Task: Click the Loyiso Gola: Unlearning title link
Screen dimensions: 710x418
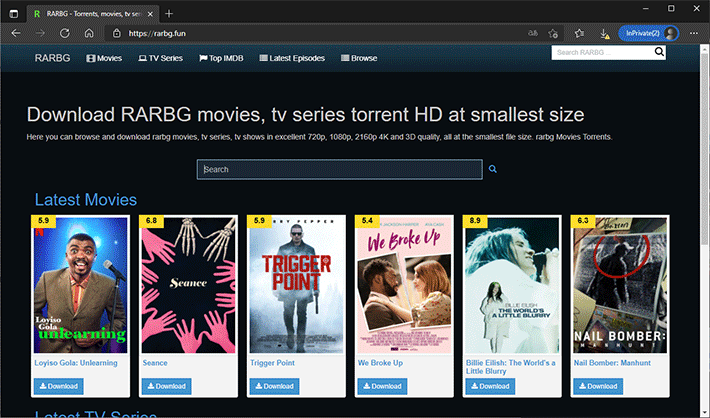Action: (76, 363)
